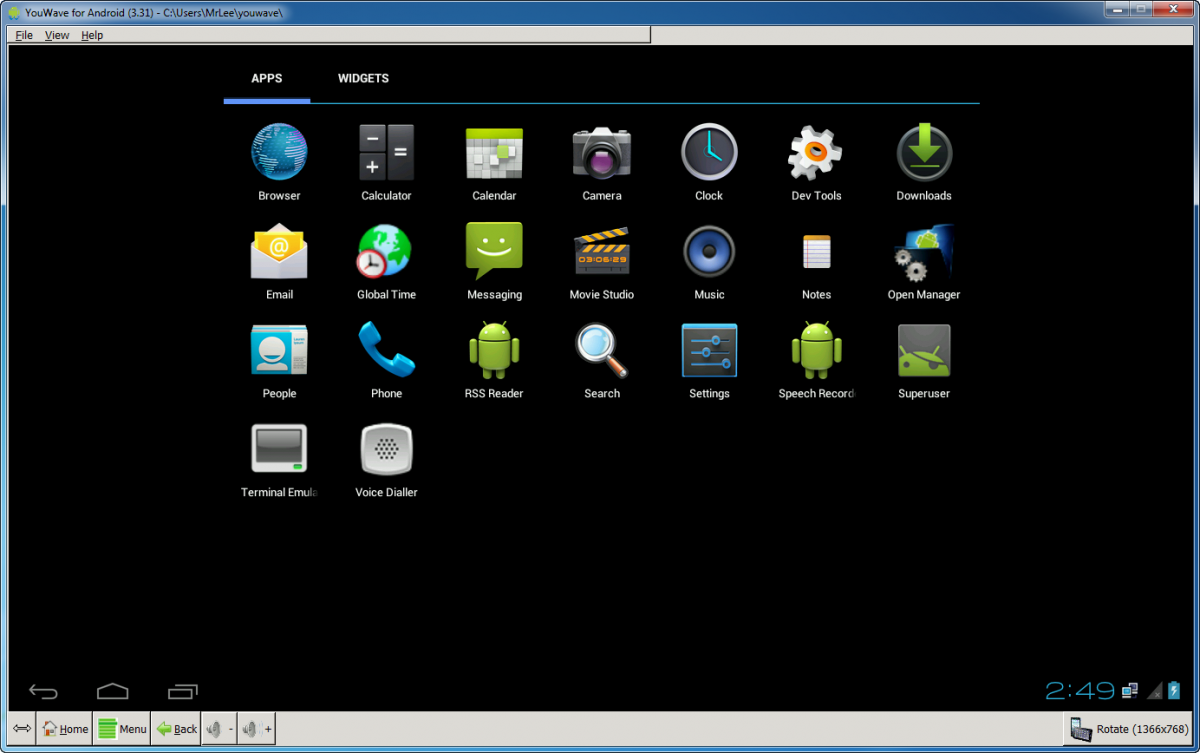Screen dimensions: 1200x753
Task: Click the clock in Android status bar
Action: tap(1080, 690)
